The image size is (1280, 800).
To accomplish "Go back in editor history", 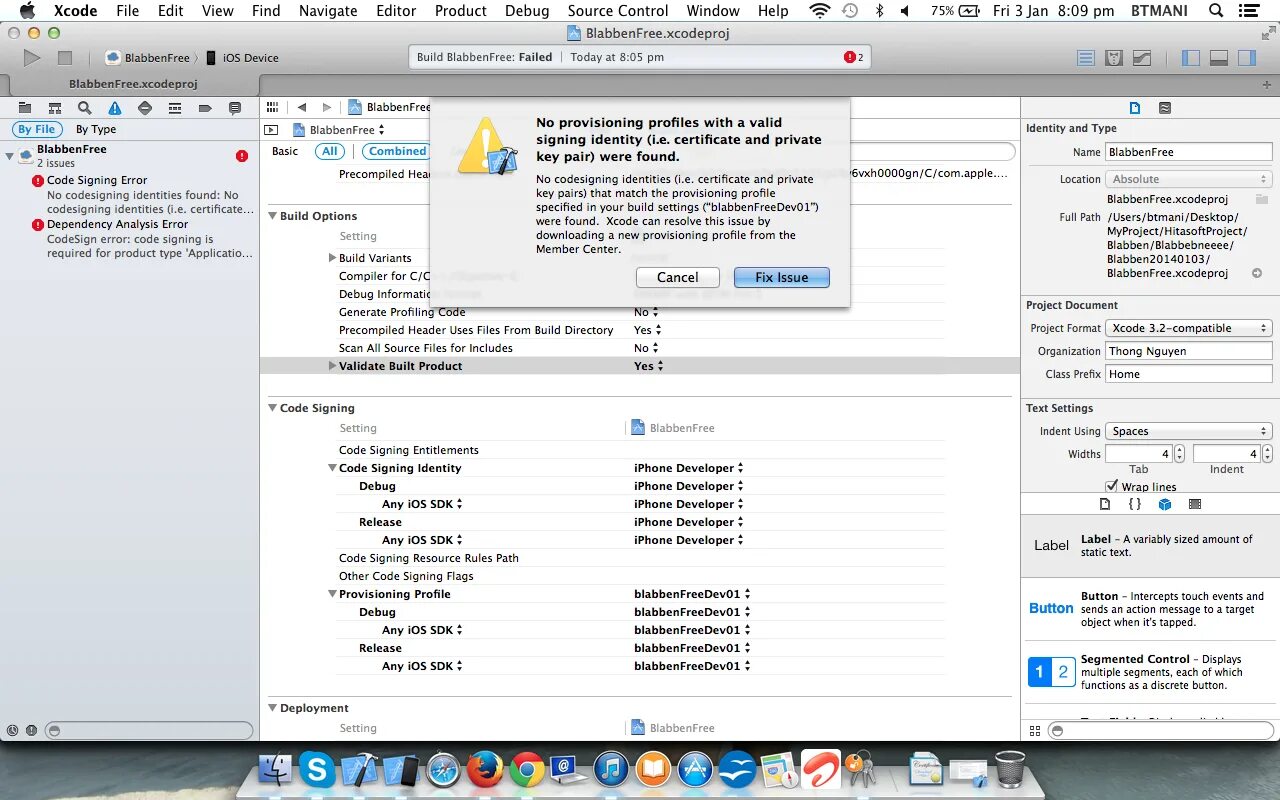I will (301, 107).
